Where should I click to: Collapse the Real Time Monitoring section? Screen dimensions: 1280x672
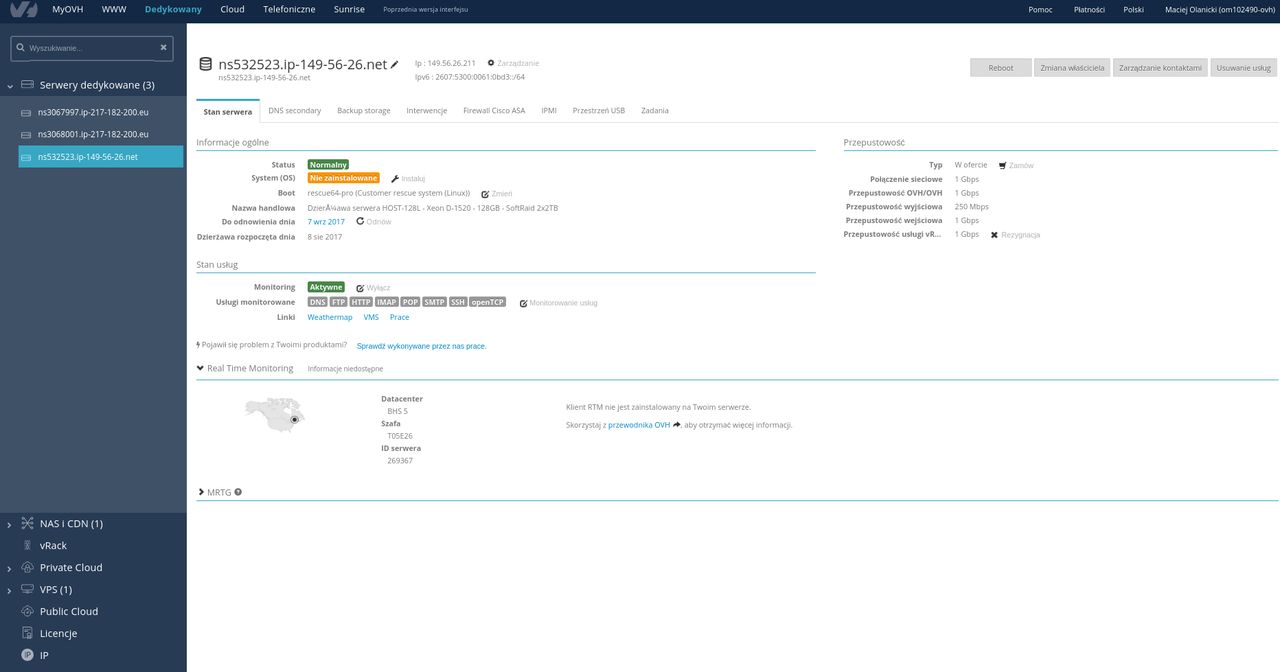200,368
